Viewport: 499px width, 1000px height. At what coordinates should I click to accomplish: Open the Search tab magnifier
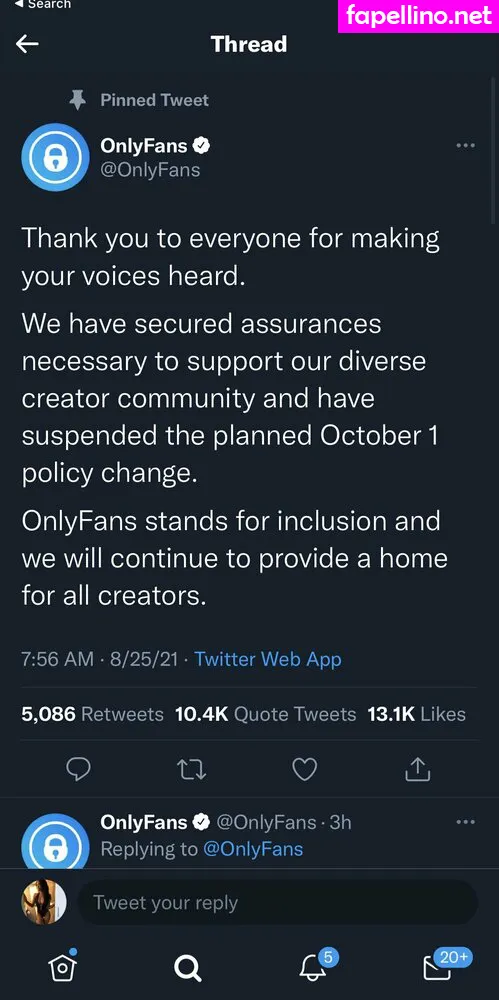tap(188, 969)
